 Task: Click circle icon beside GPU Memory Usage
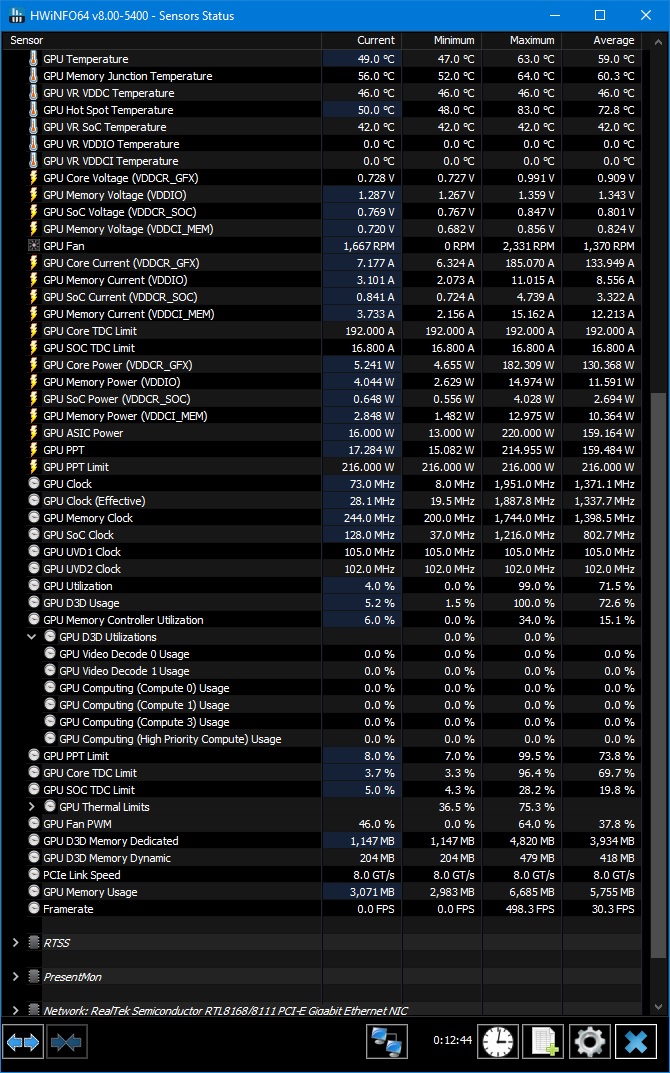34,892
